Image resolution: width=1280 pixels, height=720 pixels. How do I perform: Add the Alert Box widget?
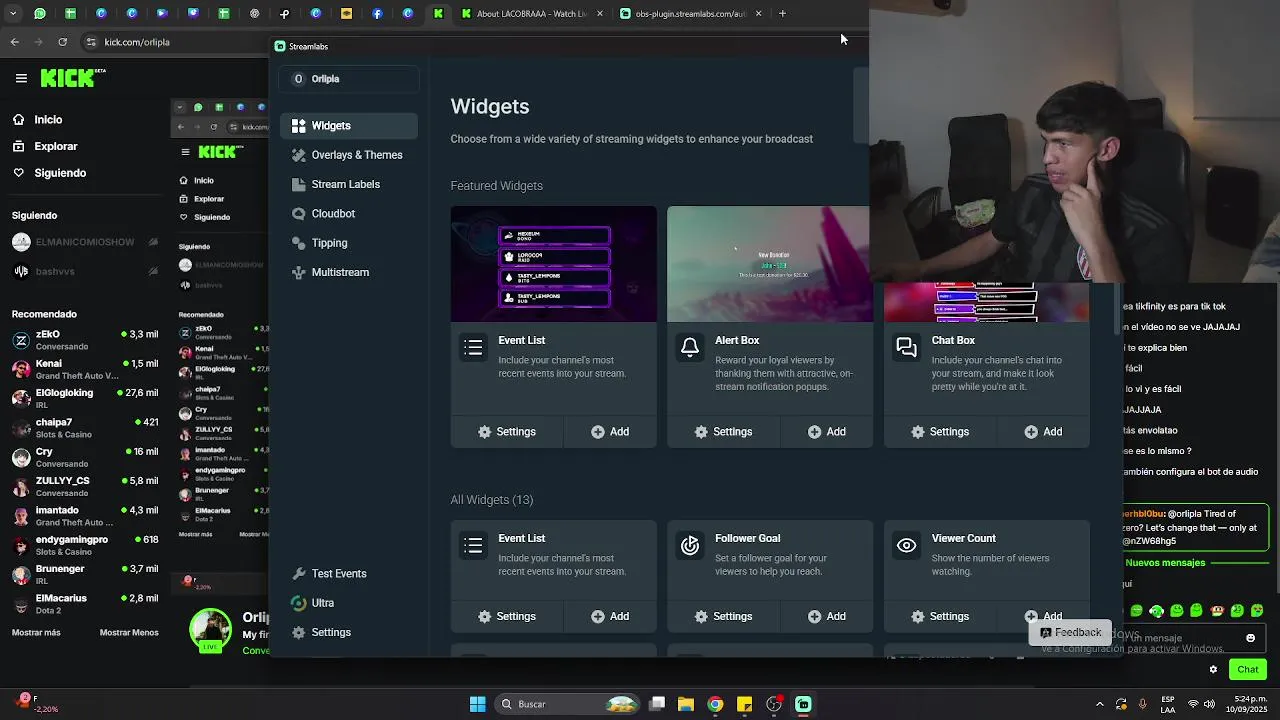(827, 432)
